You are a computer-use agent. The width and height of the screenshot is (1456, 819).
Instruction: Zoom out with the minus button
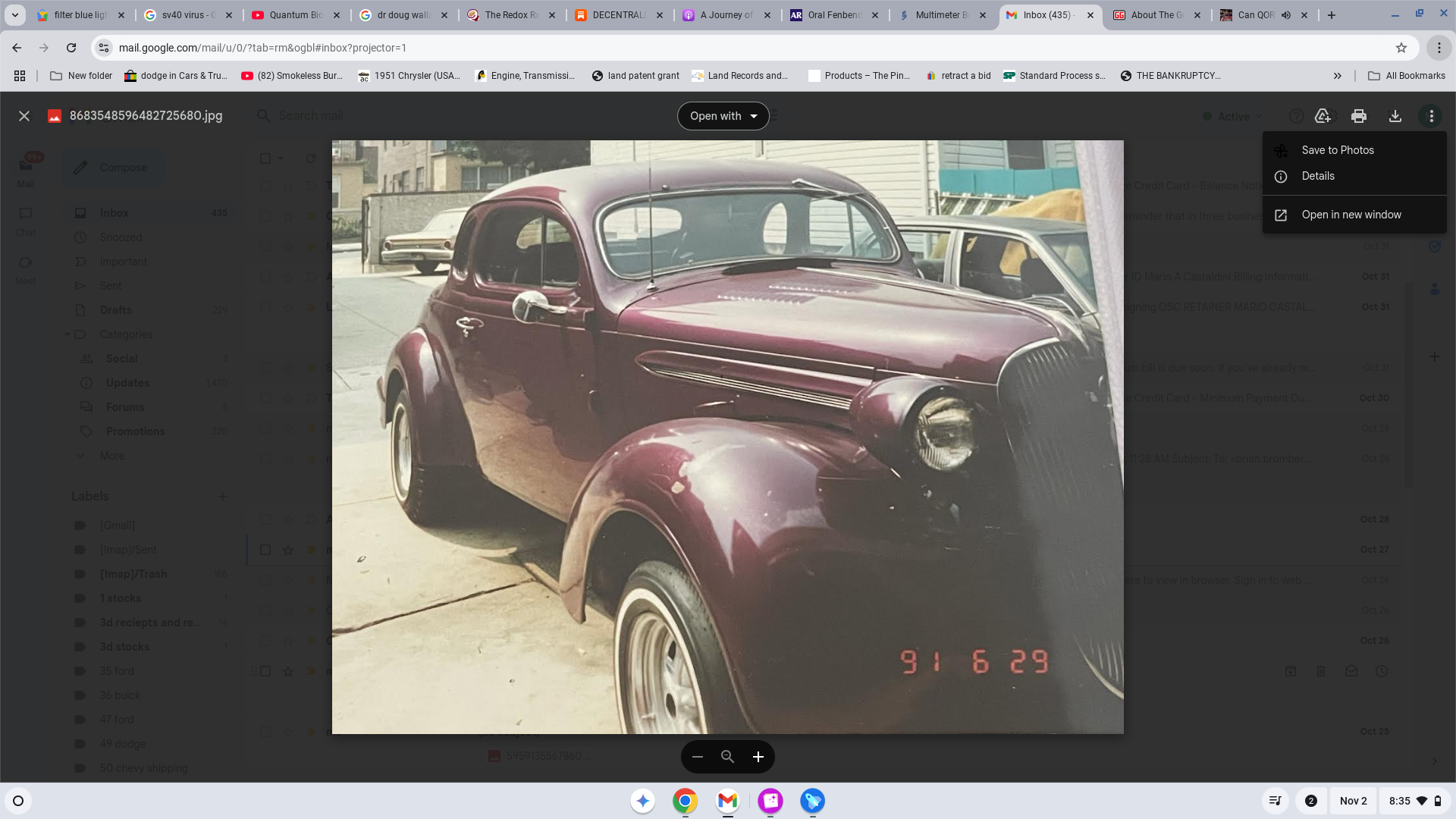pyautogui.click(x=698, y=757)
